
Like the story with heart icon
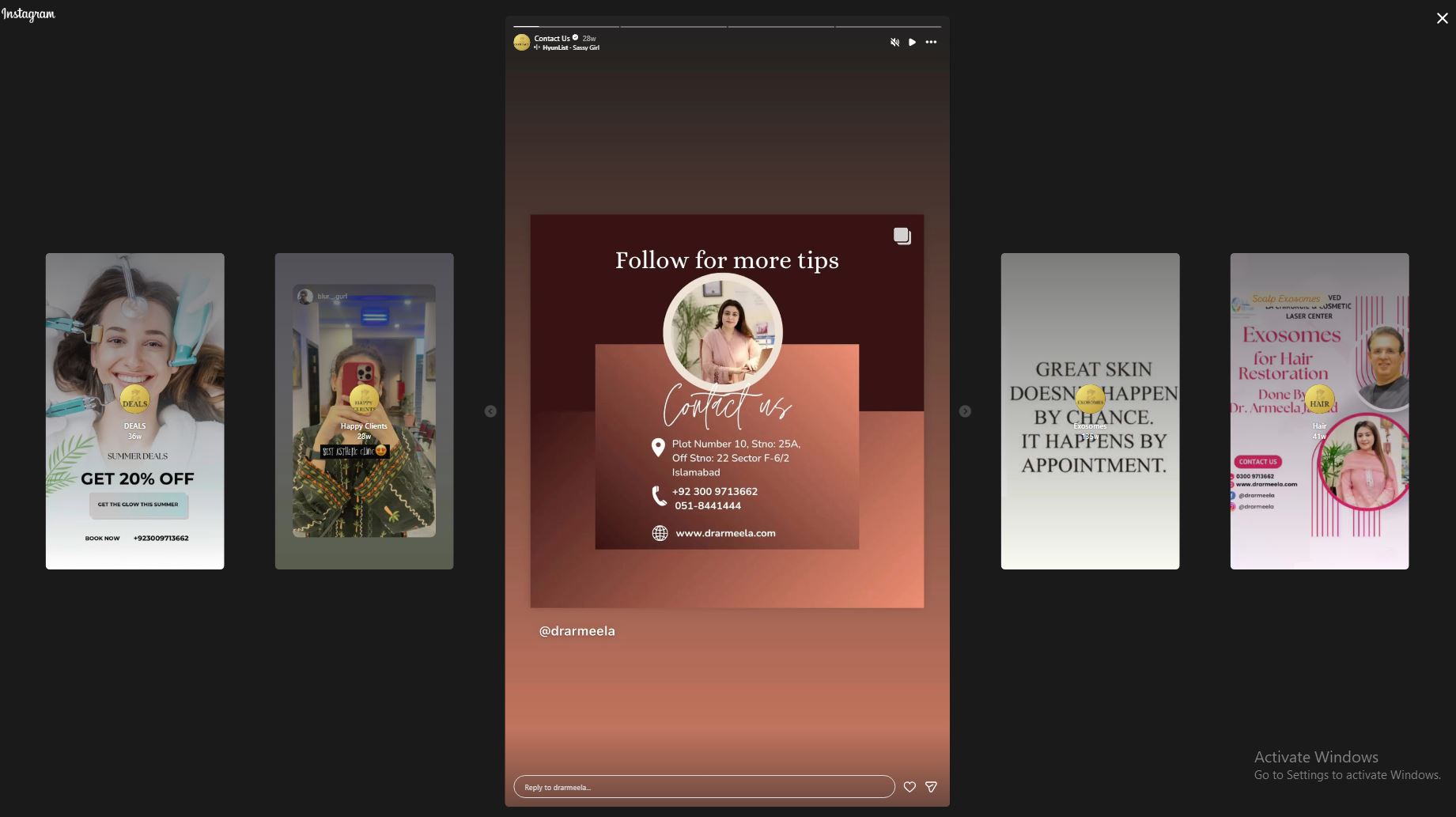(x=910, y=787)
